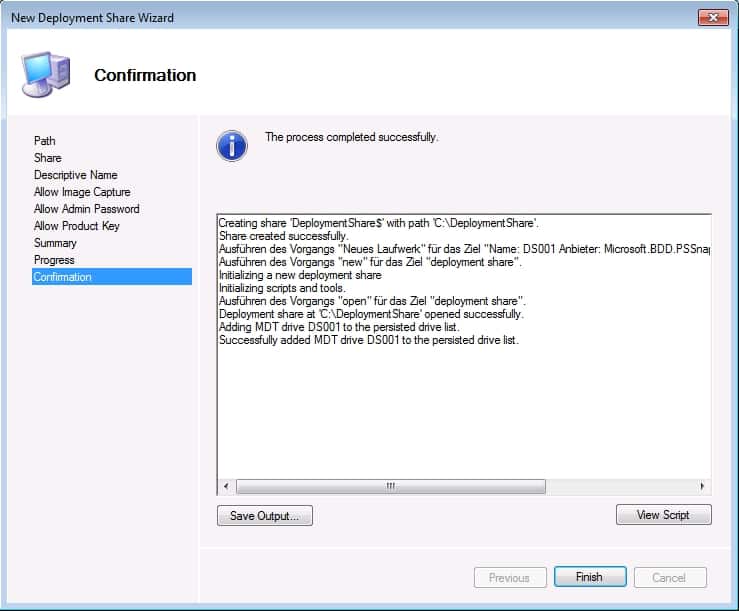Click the horizontal scrollbar thumb in the output box

pyautogui.click(x=391, y=486)
